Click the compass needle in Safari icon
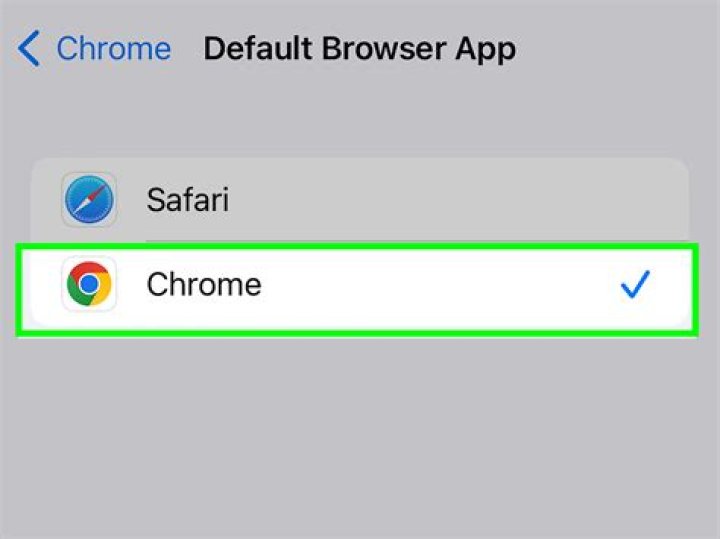The image size is (720, 539). click(x=90, y=200)
